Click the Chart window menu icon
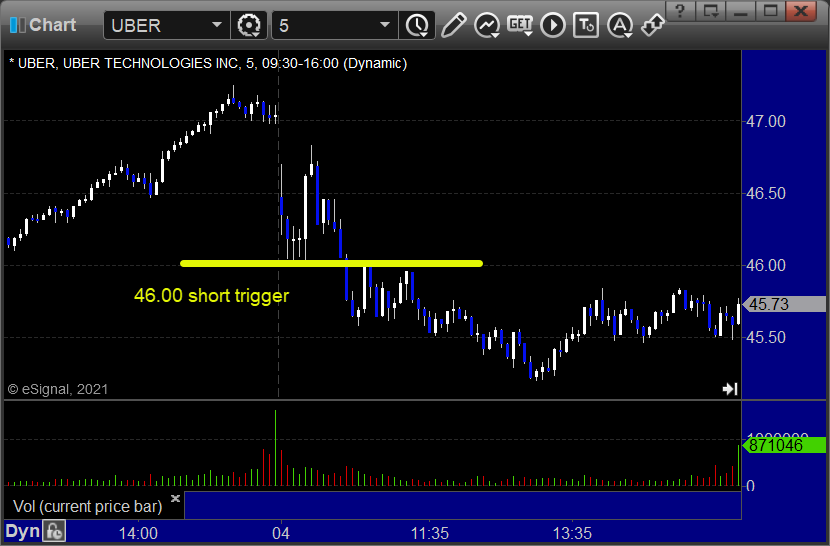This screenshot has height=546, width=830. pos(17,25)
